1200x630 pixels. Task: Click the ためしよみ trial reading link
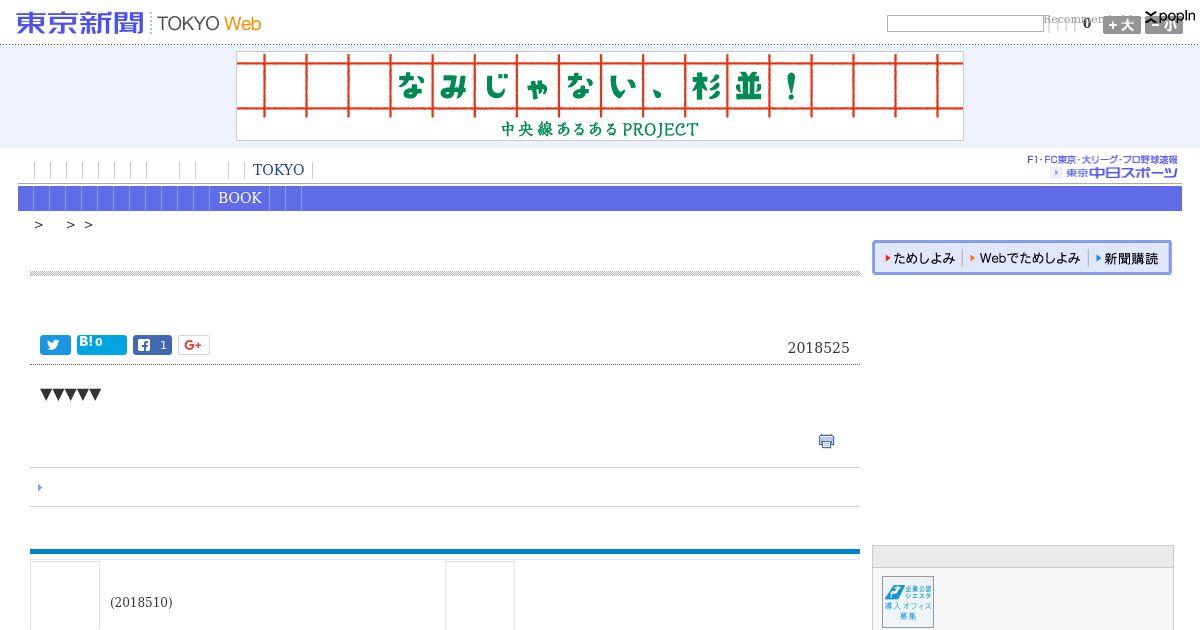tap(920, 258)
